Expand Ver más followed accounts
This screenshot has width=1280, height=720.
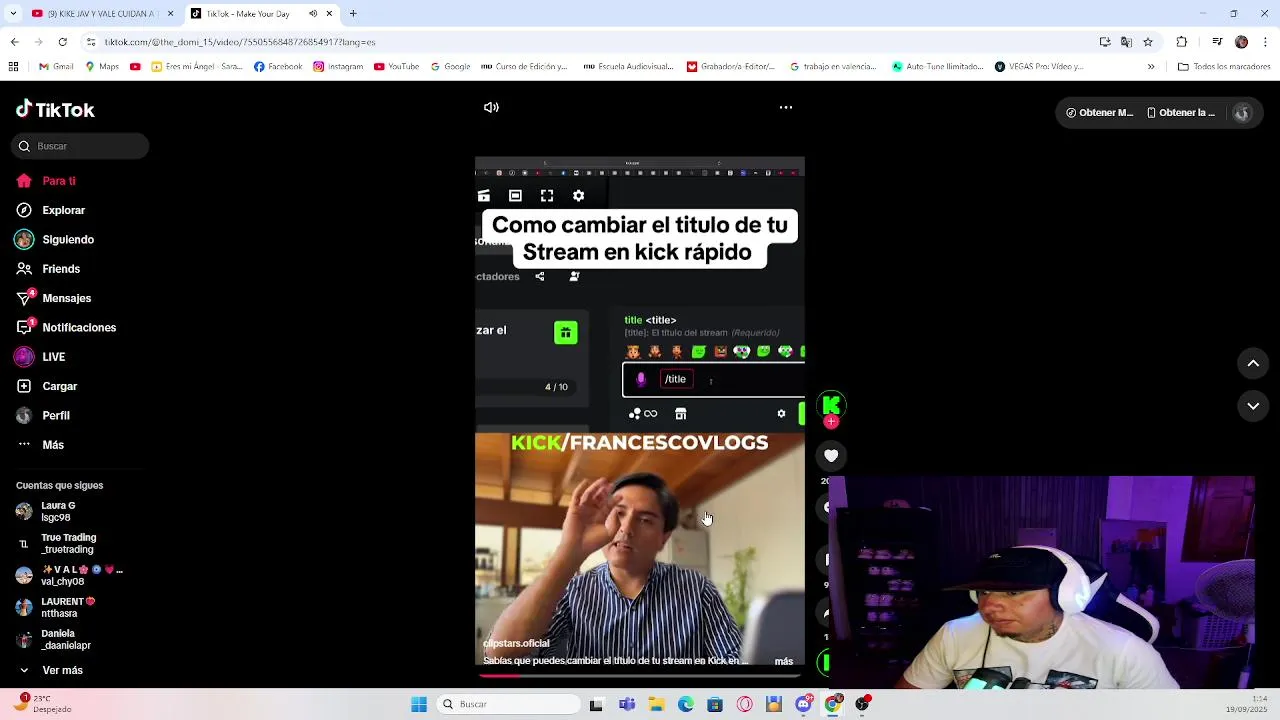point(50,670)
